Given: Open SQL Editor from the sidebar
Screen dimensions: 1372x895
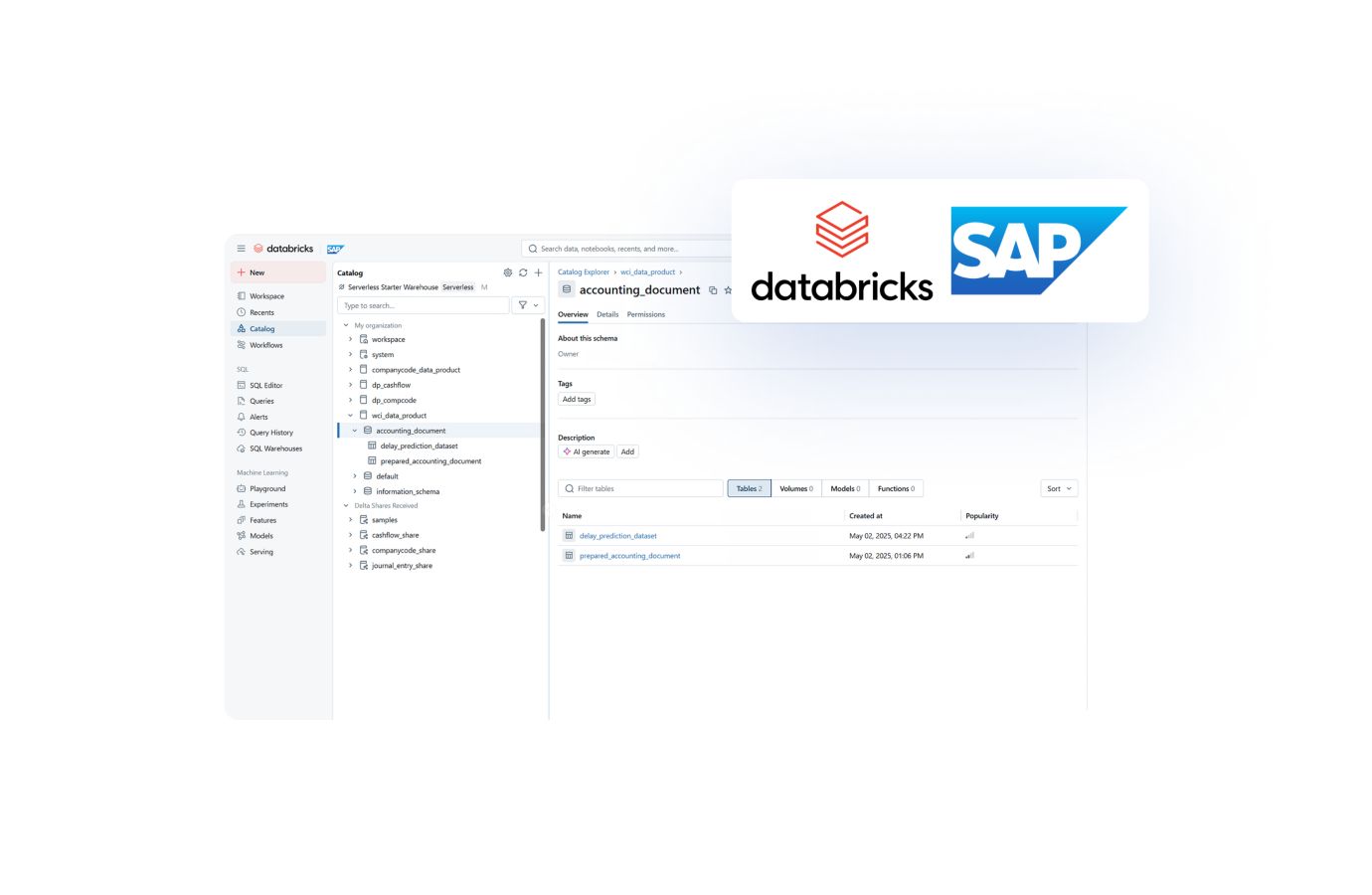Looking at the screenshot, I should click(265, 385).
